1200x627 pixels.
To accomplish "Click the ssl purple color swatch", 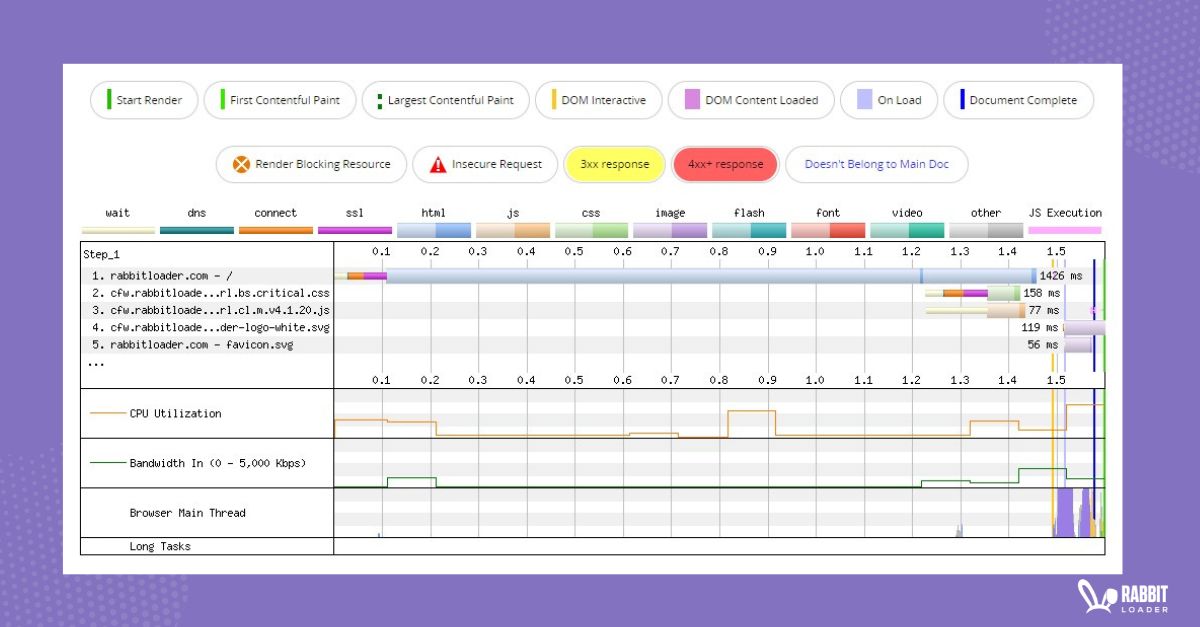I will [x=354, y=229].
